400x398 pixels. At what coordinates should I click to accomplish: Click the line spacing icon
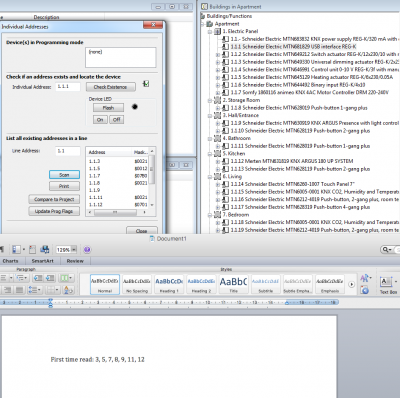tap(34, 290)
